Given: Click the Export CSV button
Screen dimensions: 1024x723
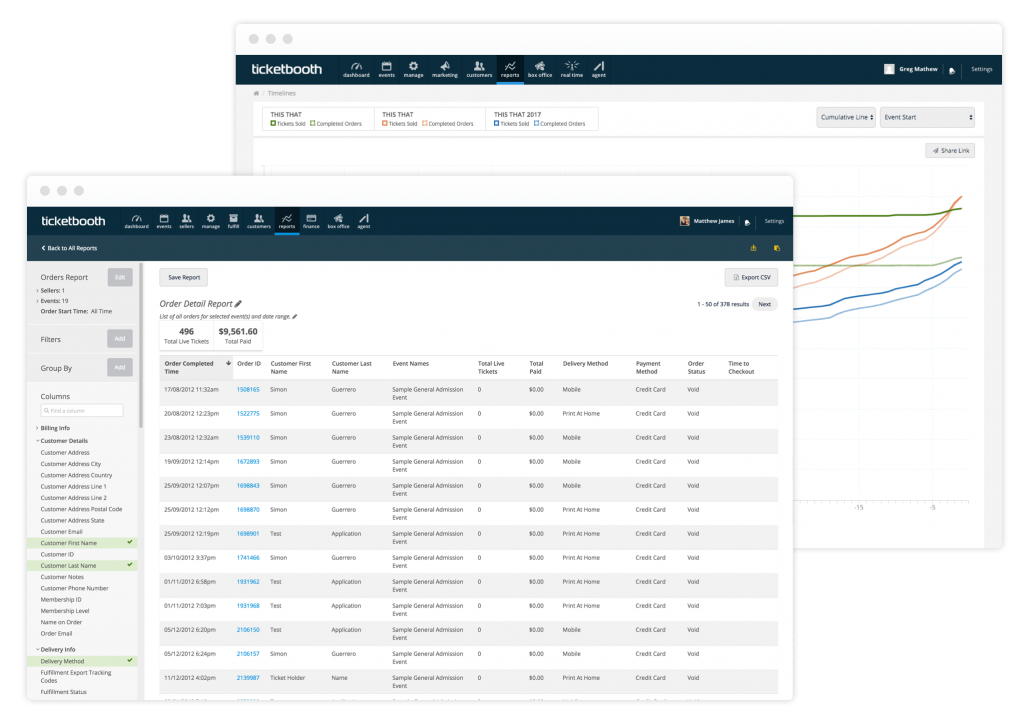Looking at the screenshot, I should tap(751, 277).
